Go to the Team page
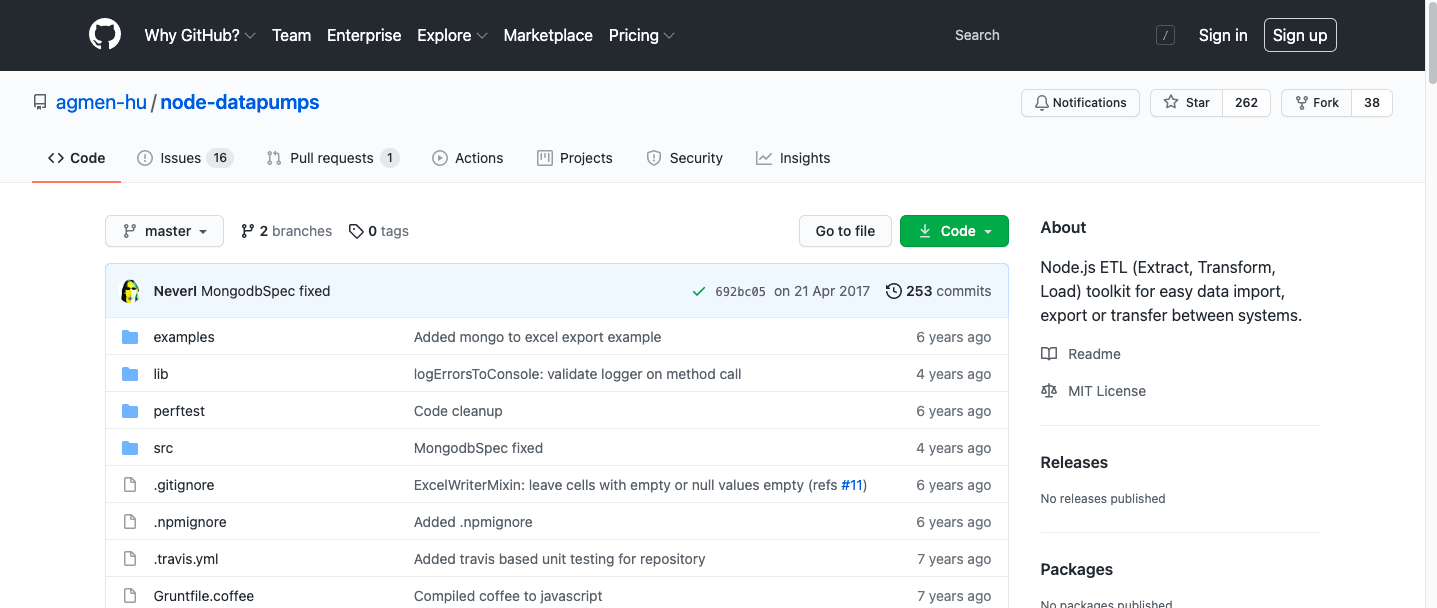Viewport: 1437px width, 608px height. tap(291, 35)
